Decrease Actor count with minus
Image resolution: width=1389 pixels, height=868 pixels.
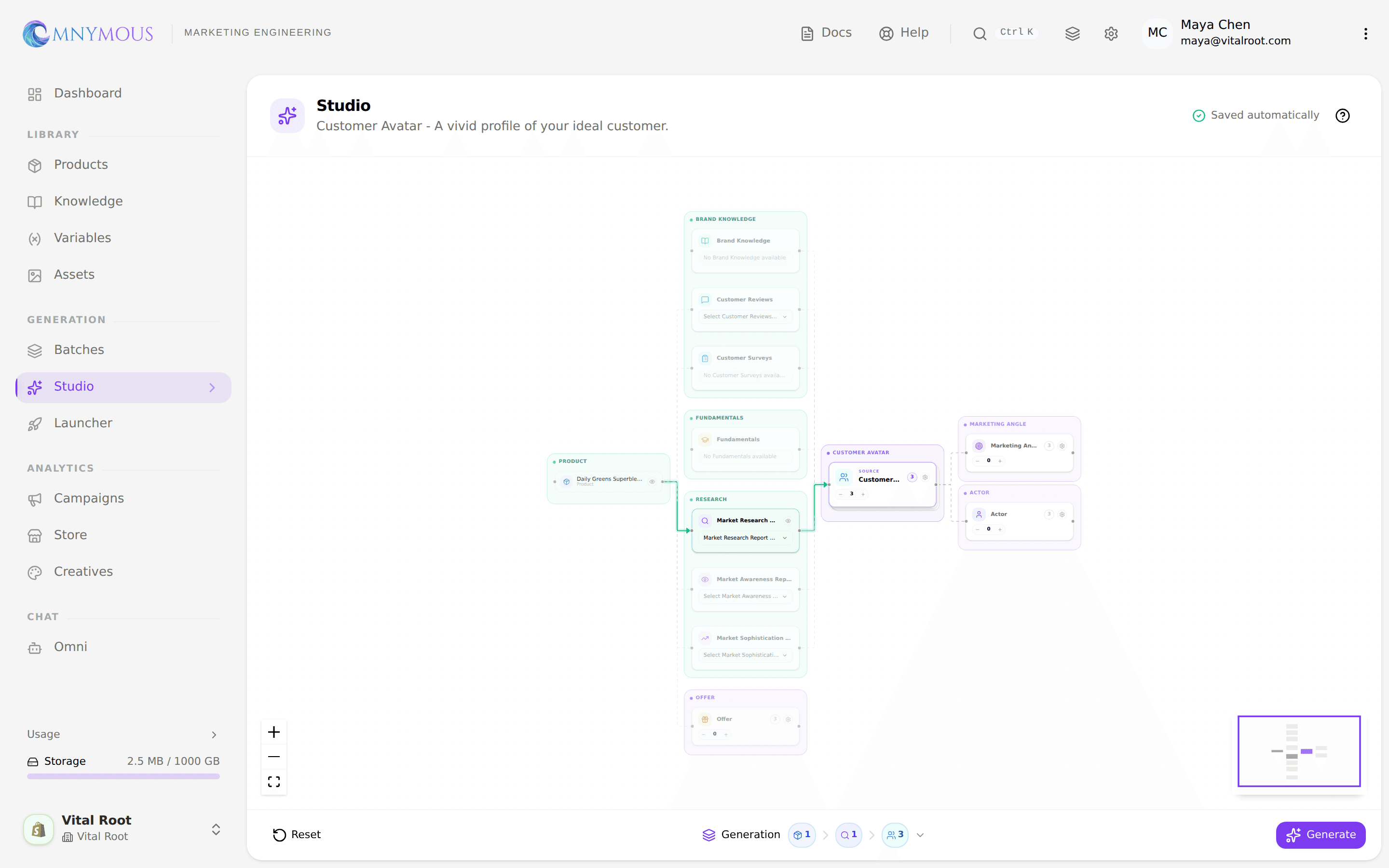click(978, 529)
